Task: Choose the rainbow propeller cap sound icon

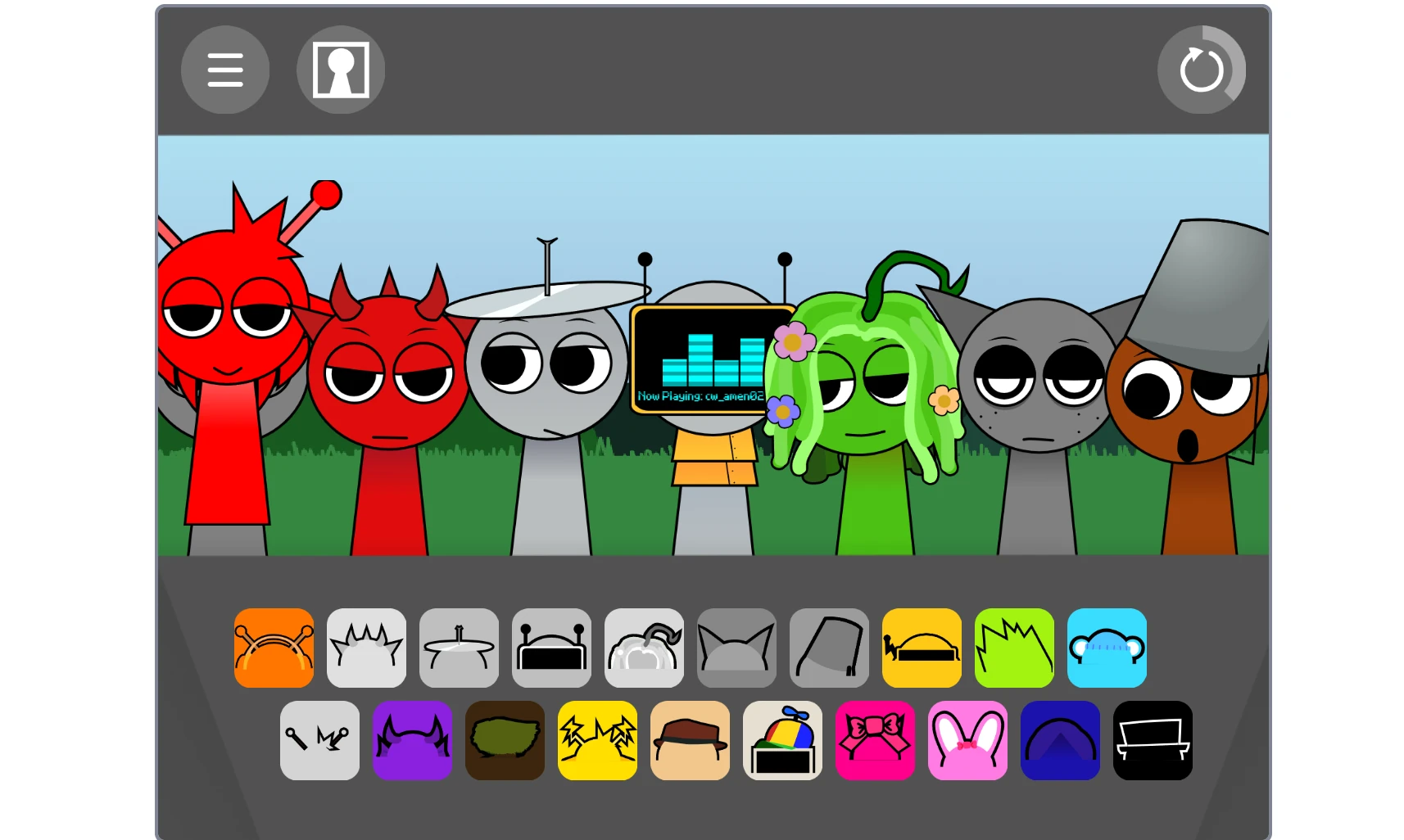Action: coord(782,741)
